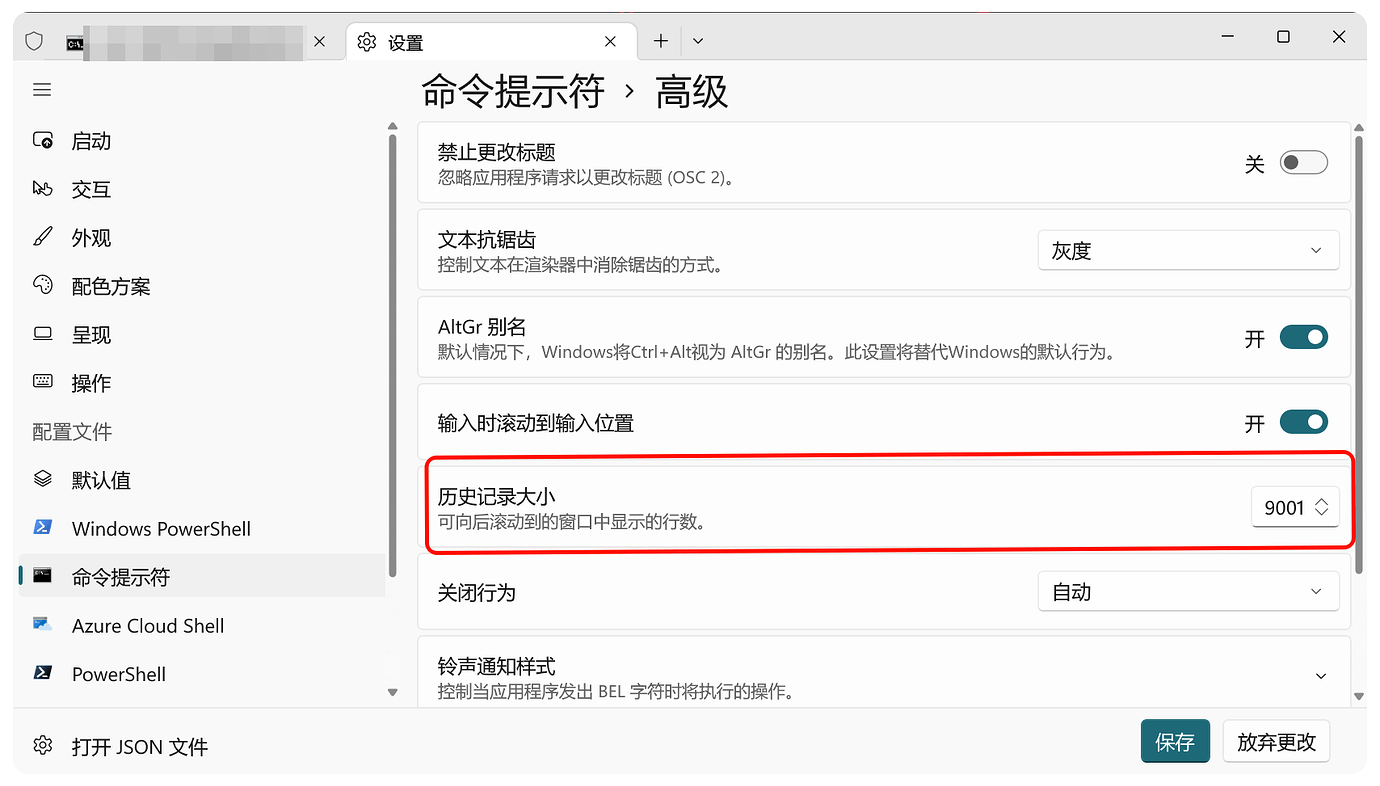Click the 交互 interaction icon

click(43, 189)
